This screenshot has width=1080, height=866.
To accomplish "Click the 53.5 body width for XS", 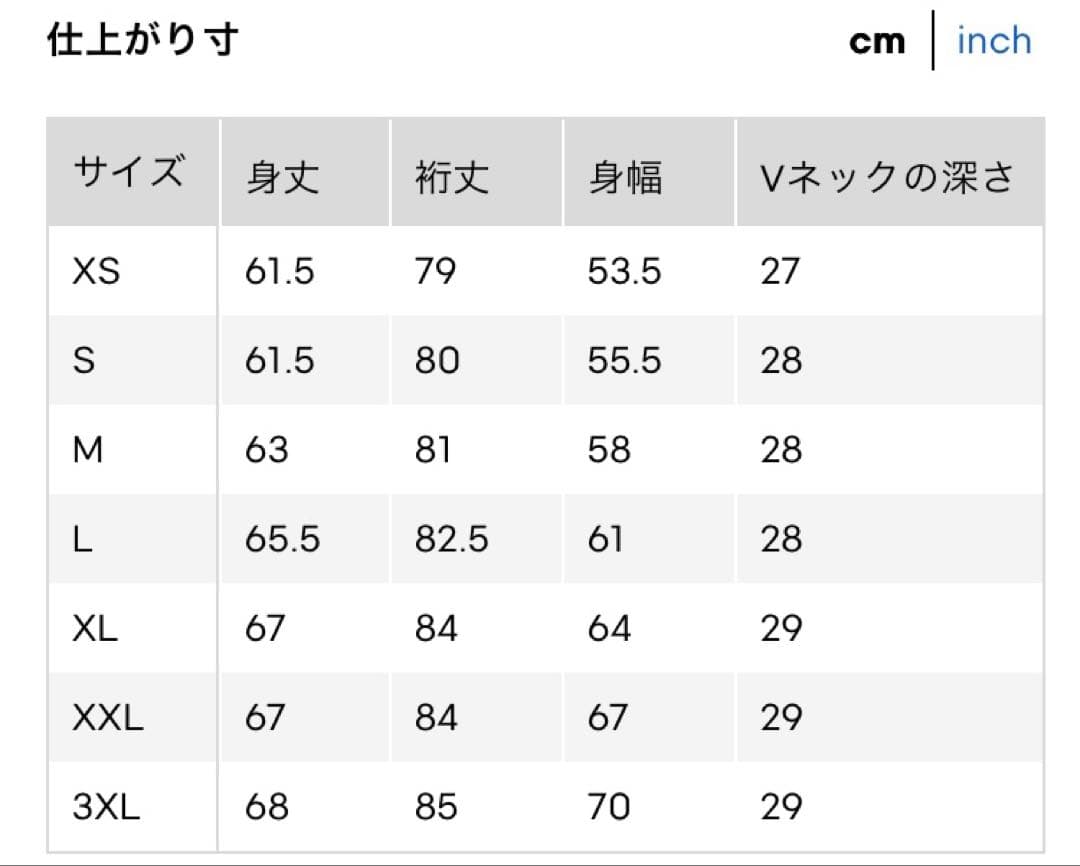I will coord(624,271).
